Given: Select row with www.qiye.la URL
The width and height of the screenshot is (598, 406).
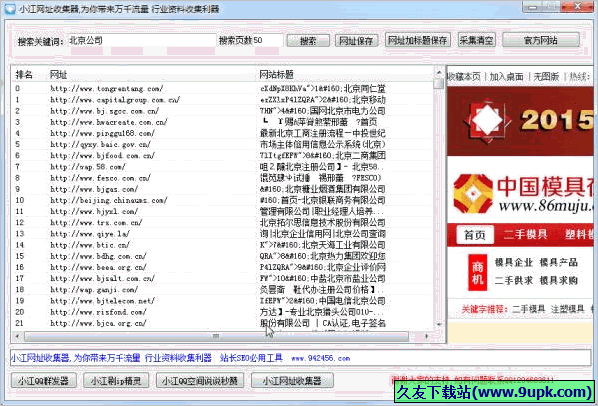Looking at the screenshot, I should (223, 234).
